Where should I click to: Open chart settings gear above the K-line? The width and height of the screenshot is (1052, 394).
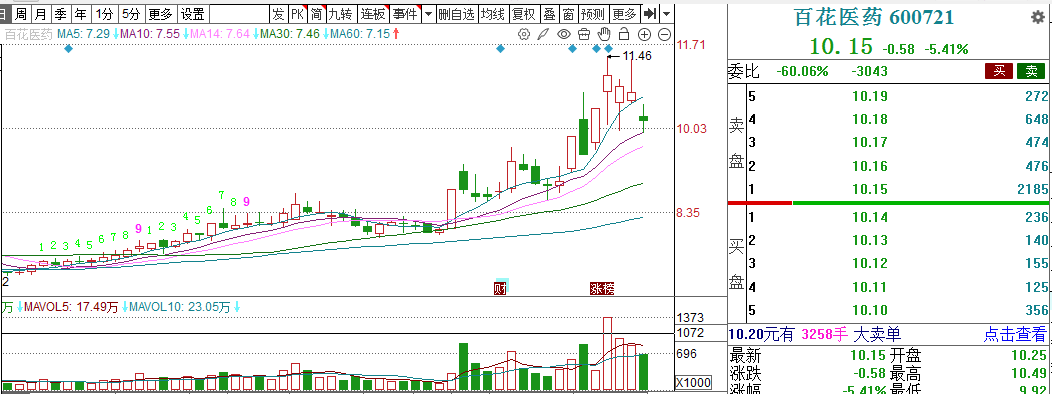[x=525, y=34]
